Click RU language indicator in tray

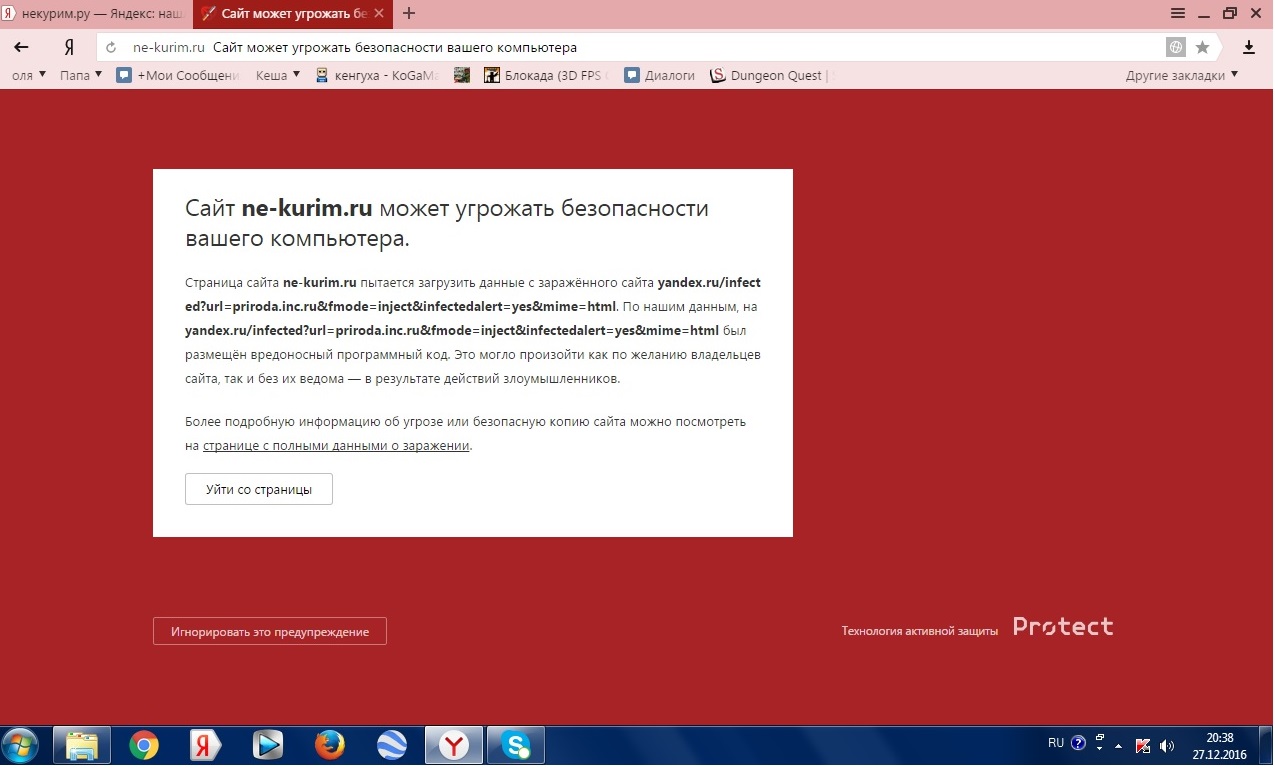[1056, 743]
